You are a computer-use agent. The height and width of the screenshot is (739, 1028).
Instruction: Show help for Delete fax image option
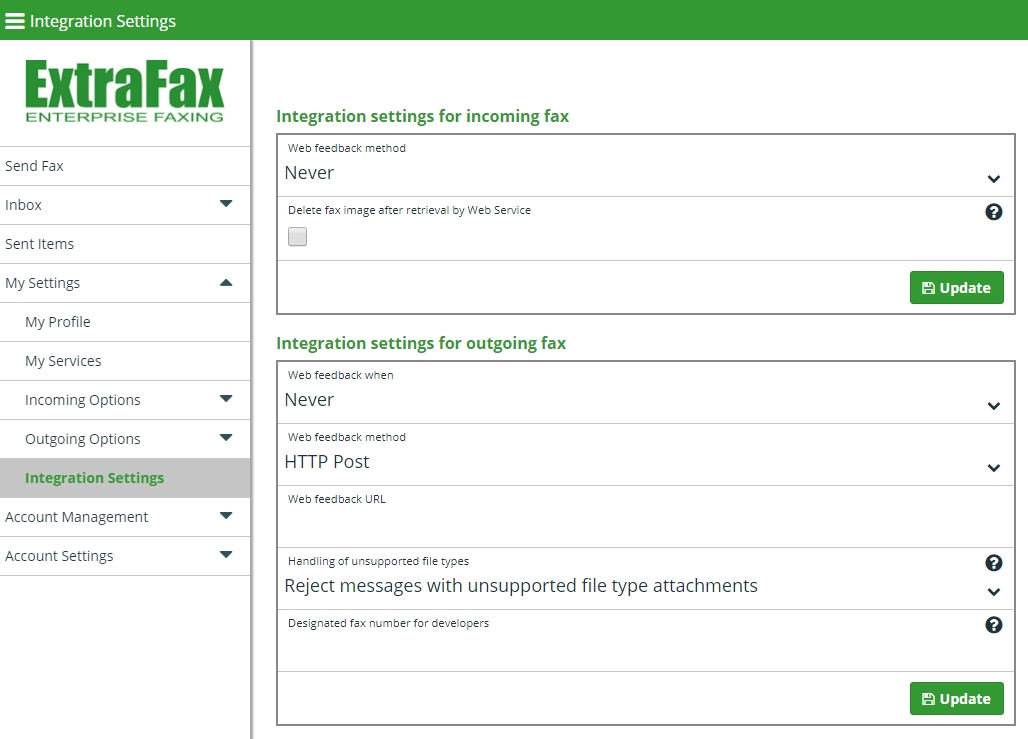pyautogui.click(x=993, y=212)
